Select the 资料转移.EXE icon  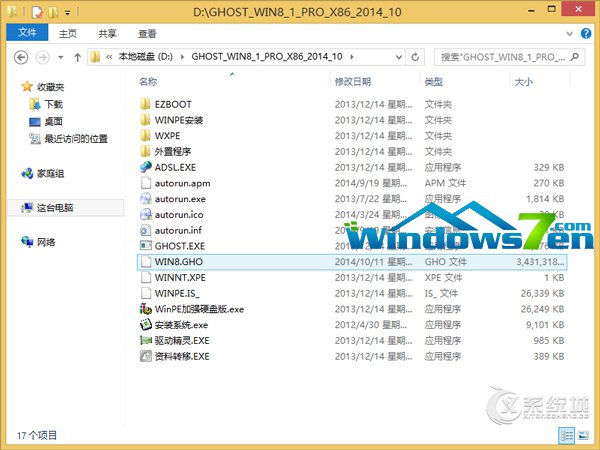(x=145, y=356)
